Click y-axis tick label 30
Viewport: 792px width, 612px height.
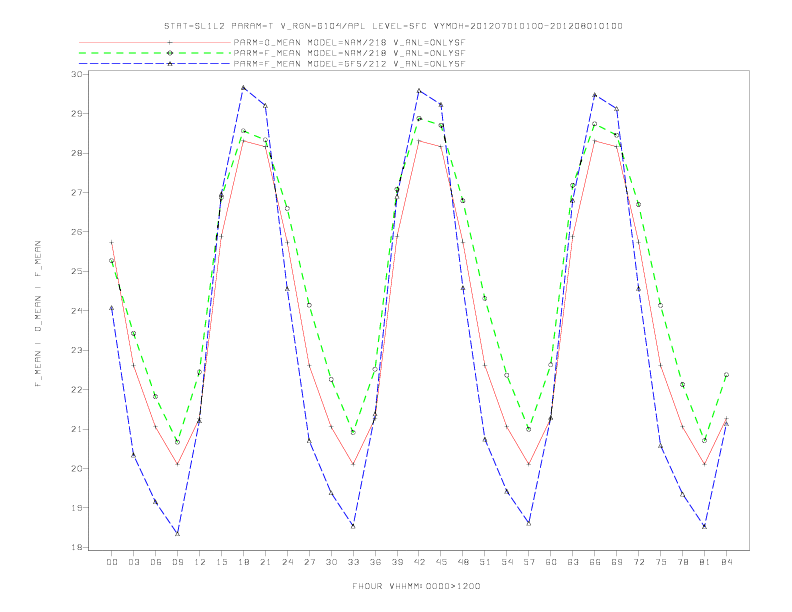click(x=77, y=74)
